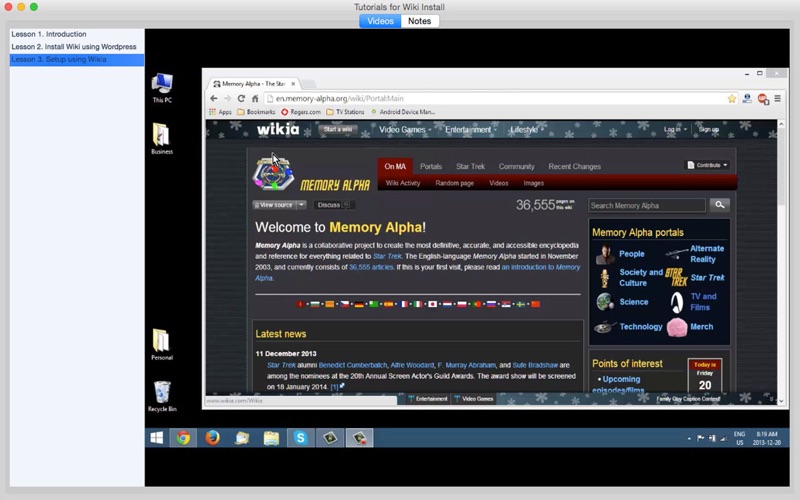This screenshot has width=800, height=500.
Task: Select the On MA tab
Action: click(x=395, y=166)
